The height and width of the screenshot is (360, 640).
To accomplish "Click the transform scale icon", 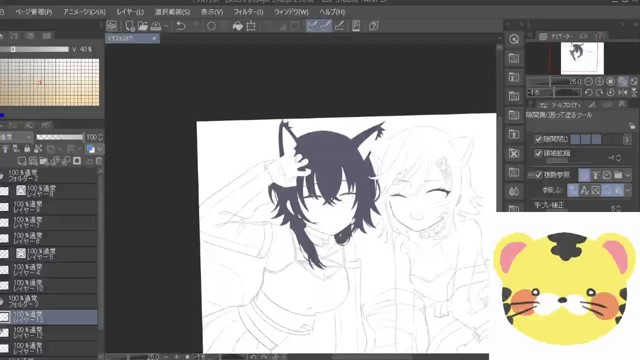I will click(x=251, y=26).
